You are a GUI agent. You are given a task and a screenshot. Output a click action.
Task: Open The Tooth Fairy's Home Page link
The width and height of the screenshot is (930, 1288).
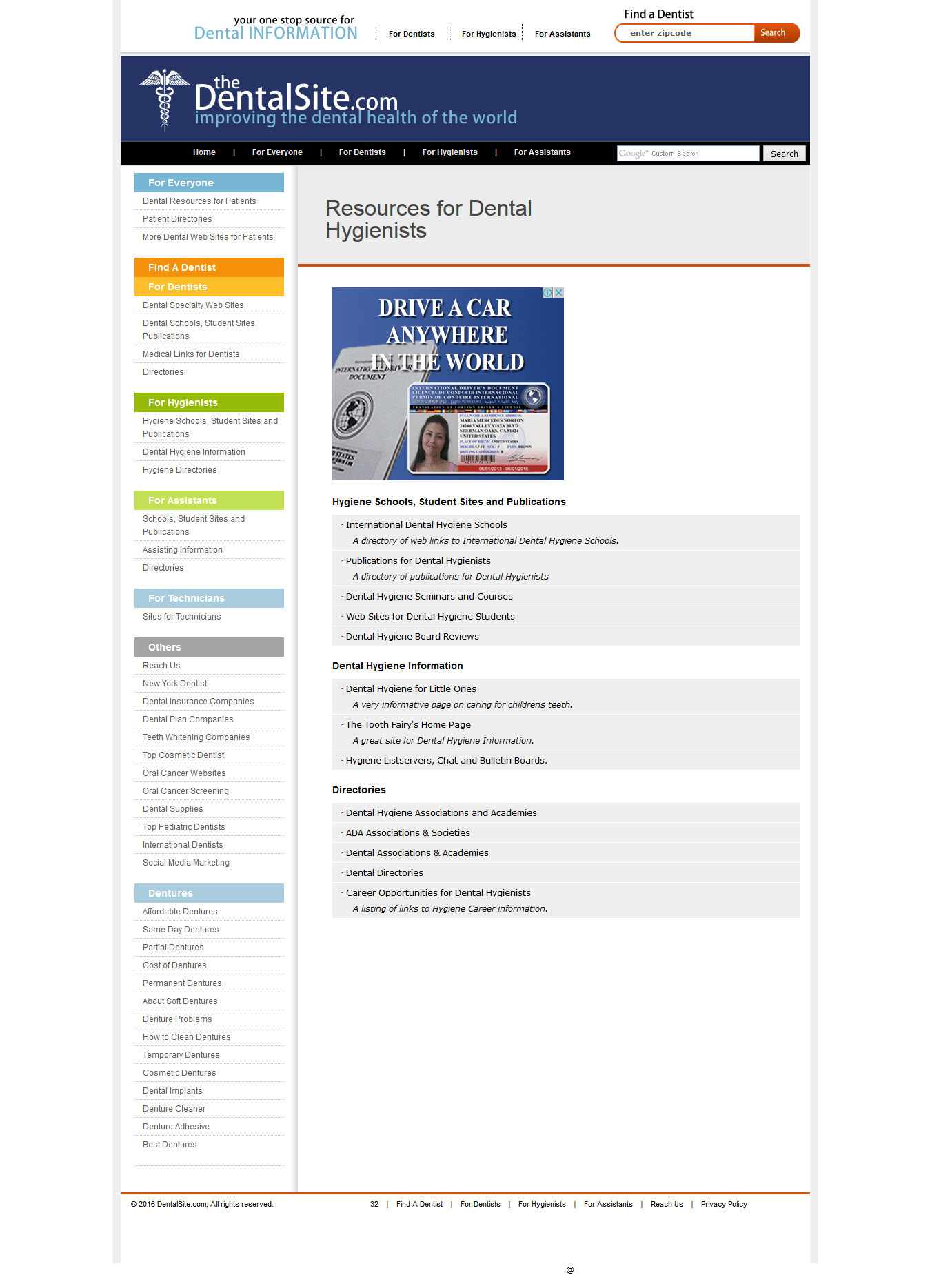(x=408, y=725)
